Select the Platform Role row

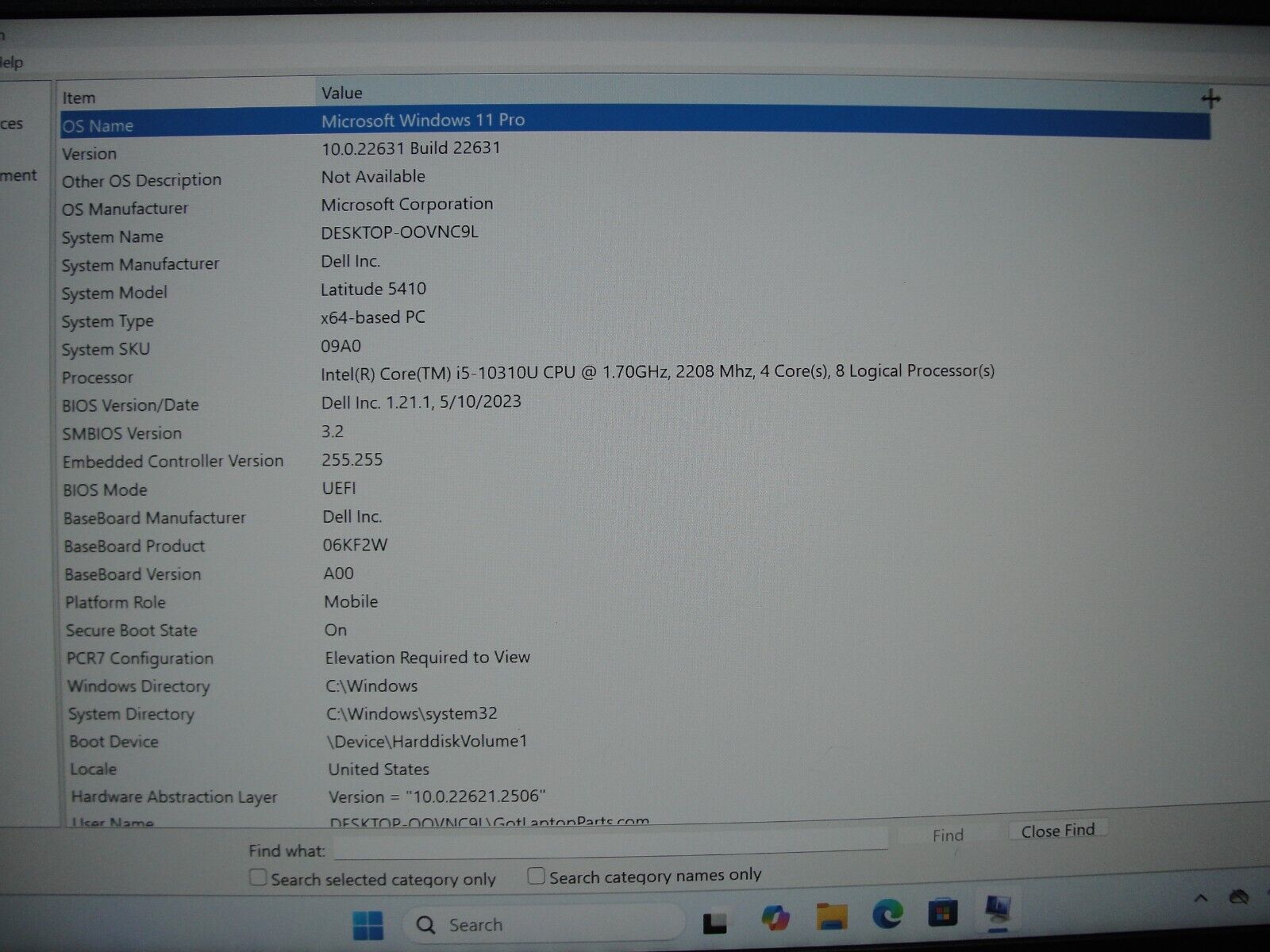point(635,602)
